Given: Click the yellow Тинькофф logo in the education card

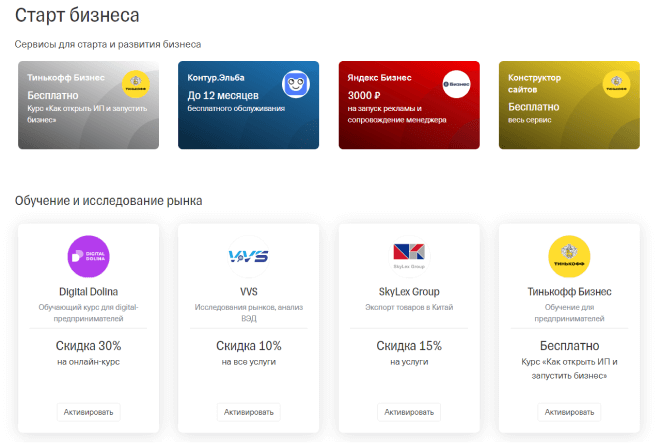Looking at the screenshot, I should (x=569, y=256).
